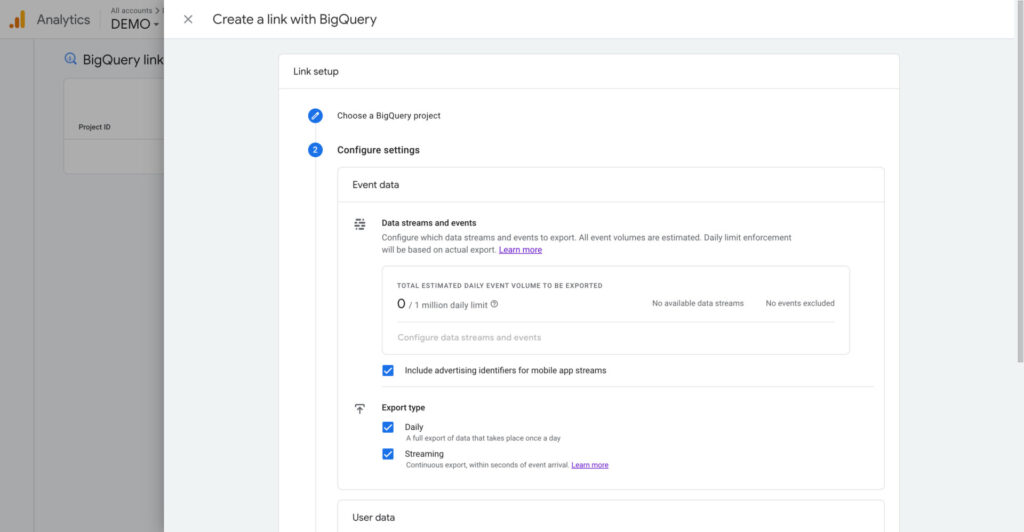Click the Data streams and events heading
This screenshot has width=1024, height=532.
[x=429, y=223]
